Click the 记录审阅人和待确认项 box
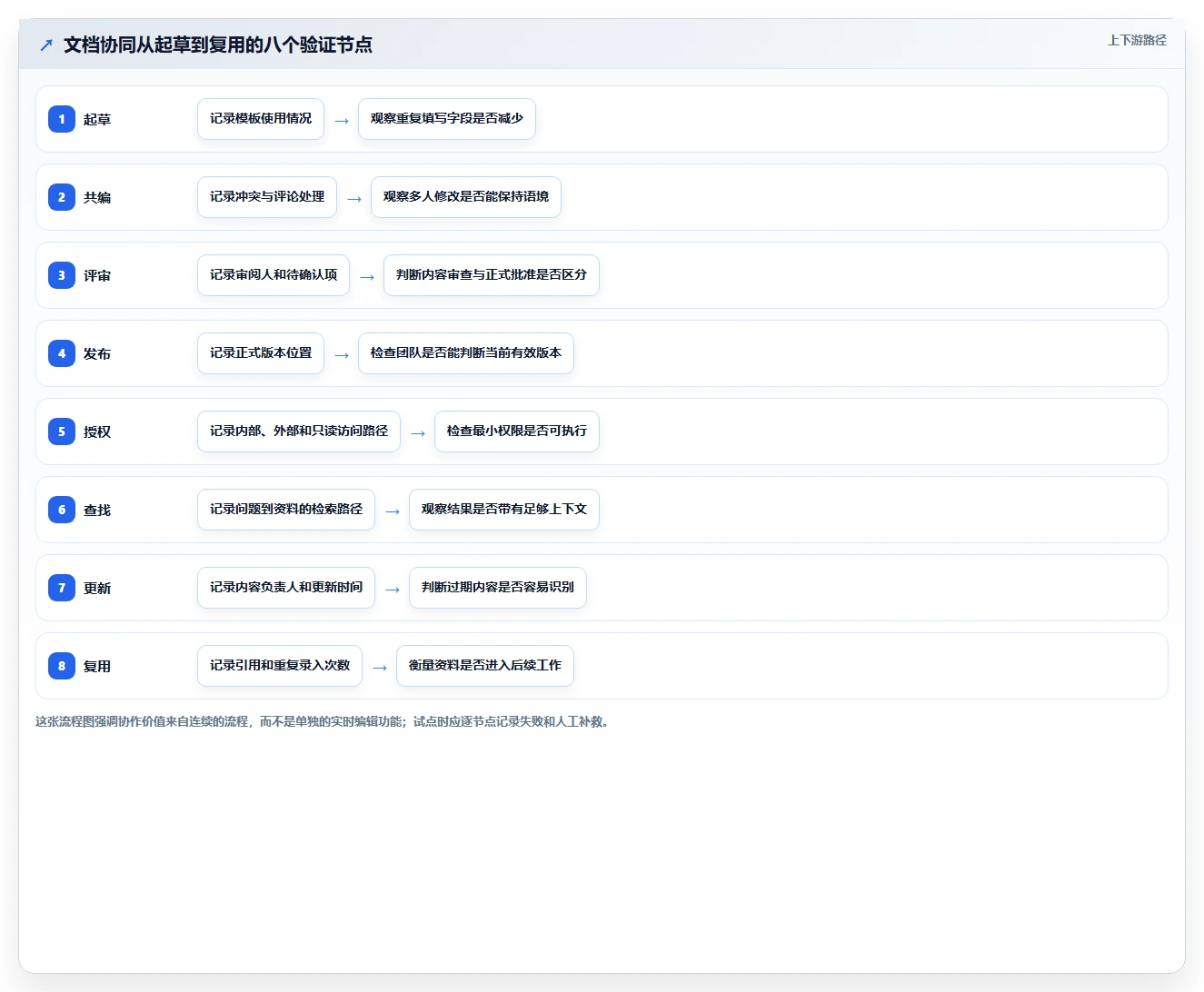This screenshot has height=992, width=1204. (x=274, y=275)
